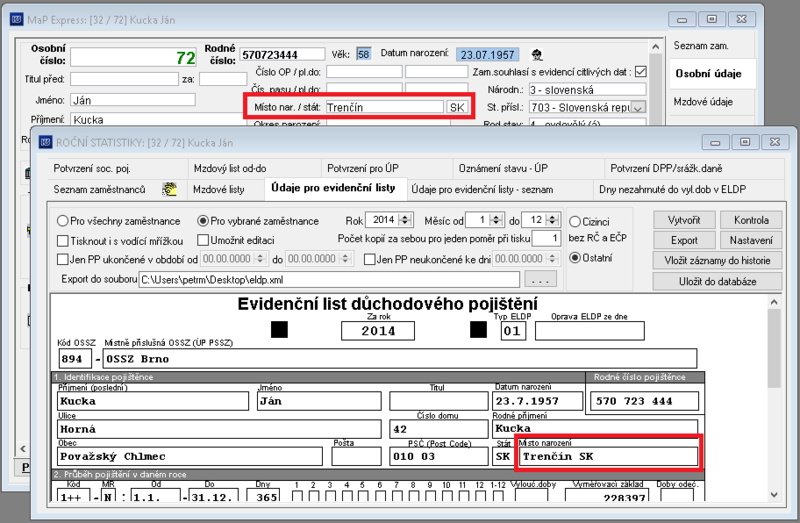Select Údaje pro evidenční listy tab
The image size is (800, 523).
point(335,188)
